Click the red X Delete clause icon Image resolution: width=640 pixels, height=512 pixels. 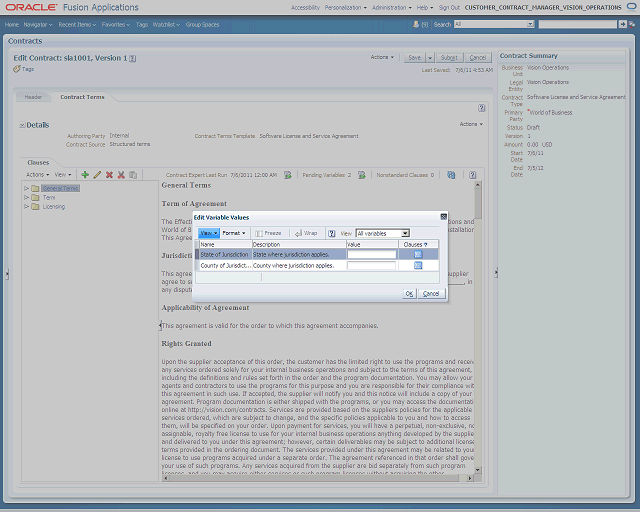click(109, 175)
